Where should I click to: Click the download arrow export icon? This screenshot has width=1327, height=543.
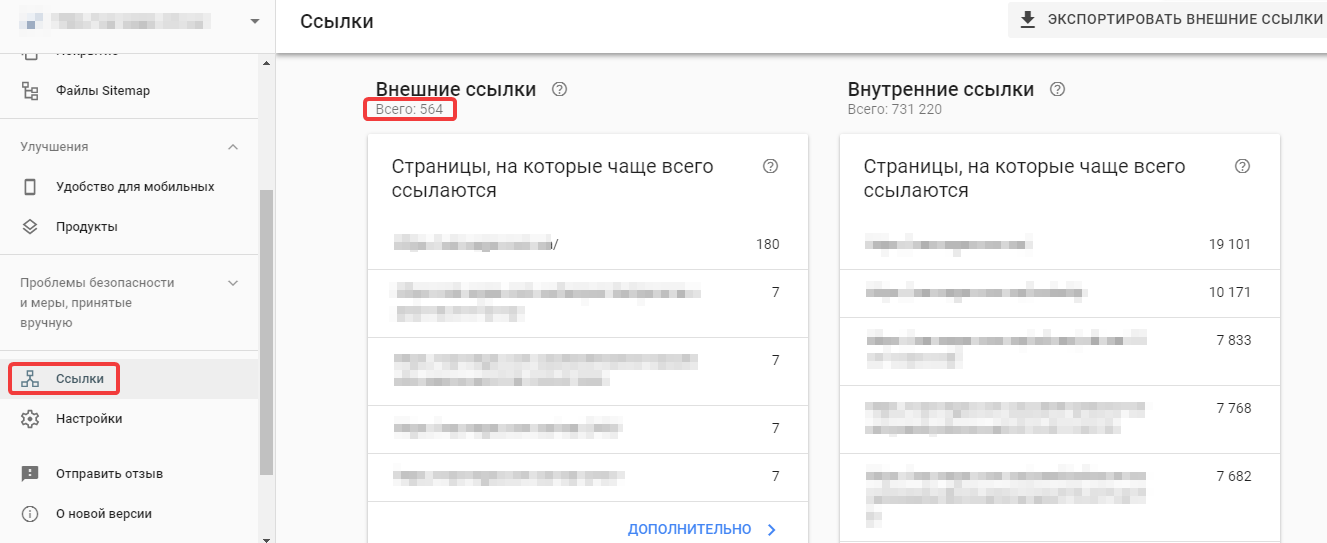click(x=1027, y=19)
